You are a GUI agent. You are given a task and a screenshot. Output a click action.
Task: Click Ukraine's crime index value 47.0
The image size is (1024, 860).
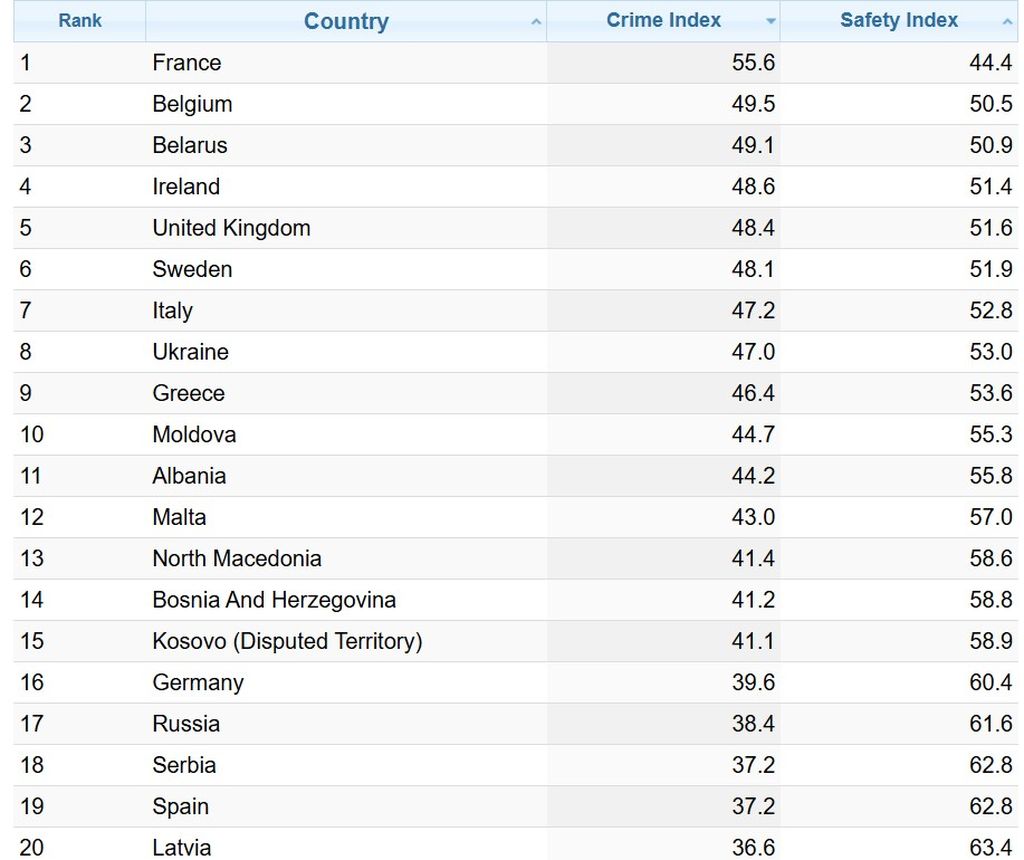click(x=753, y=352)
